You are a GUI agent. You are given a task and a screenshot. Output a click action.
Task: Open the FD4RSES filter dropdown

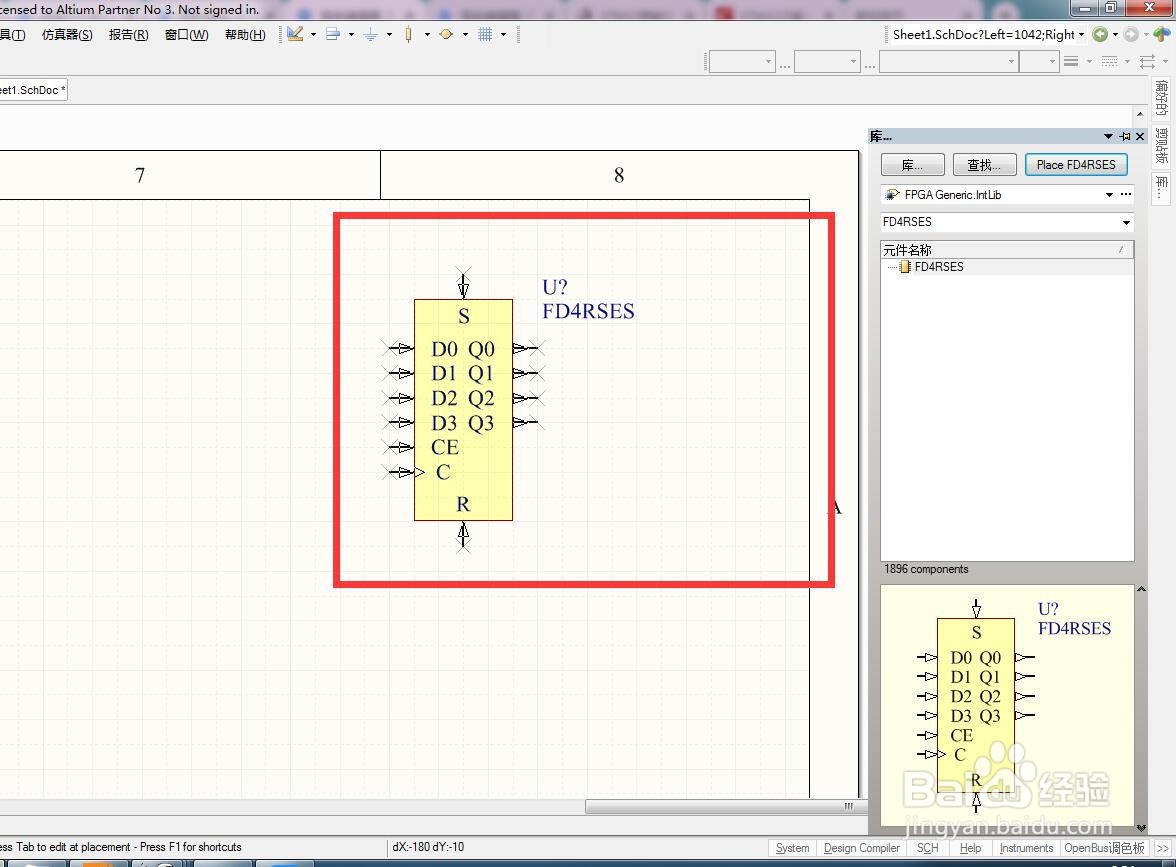[1126, 222]
